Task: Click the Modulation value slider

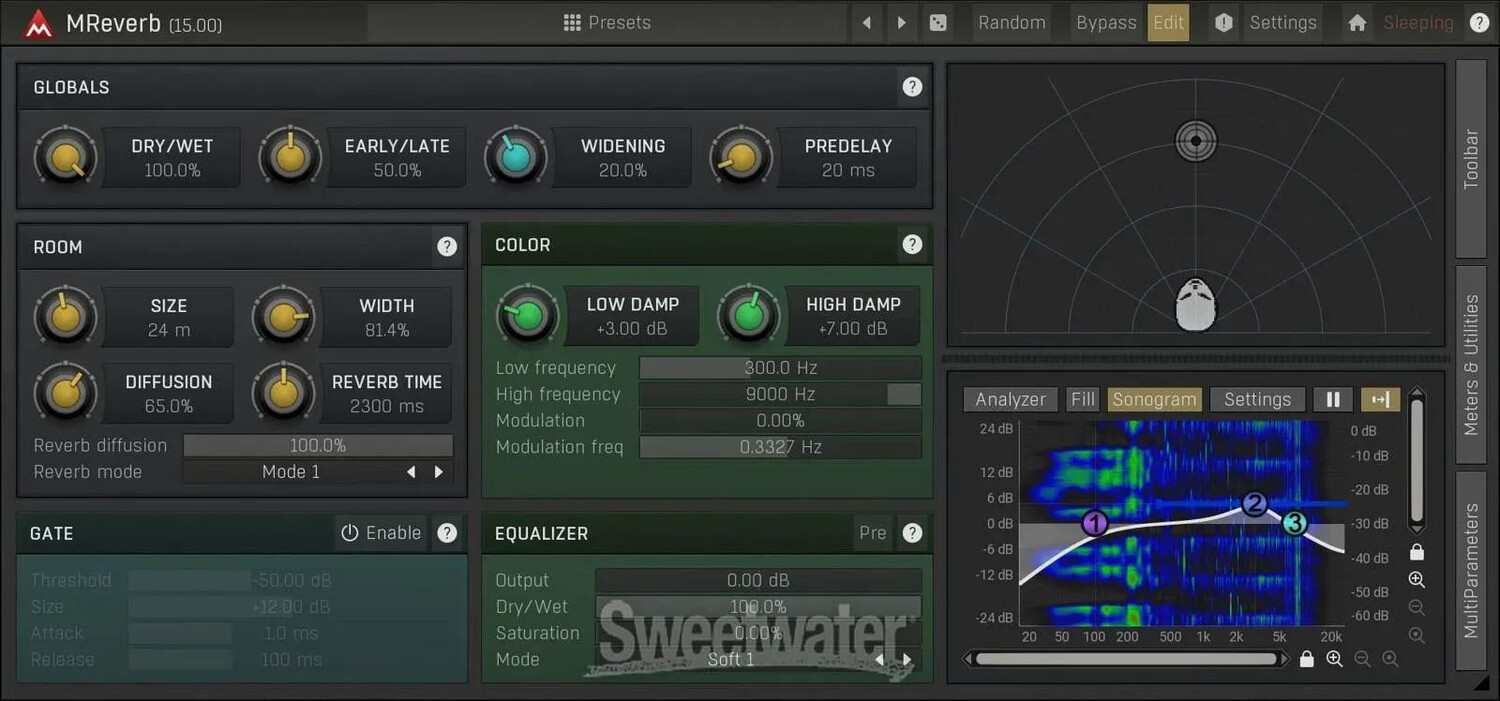Action: click(x=780, y=421)
